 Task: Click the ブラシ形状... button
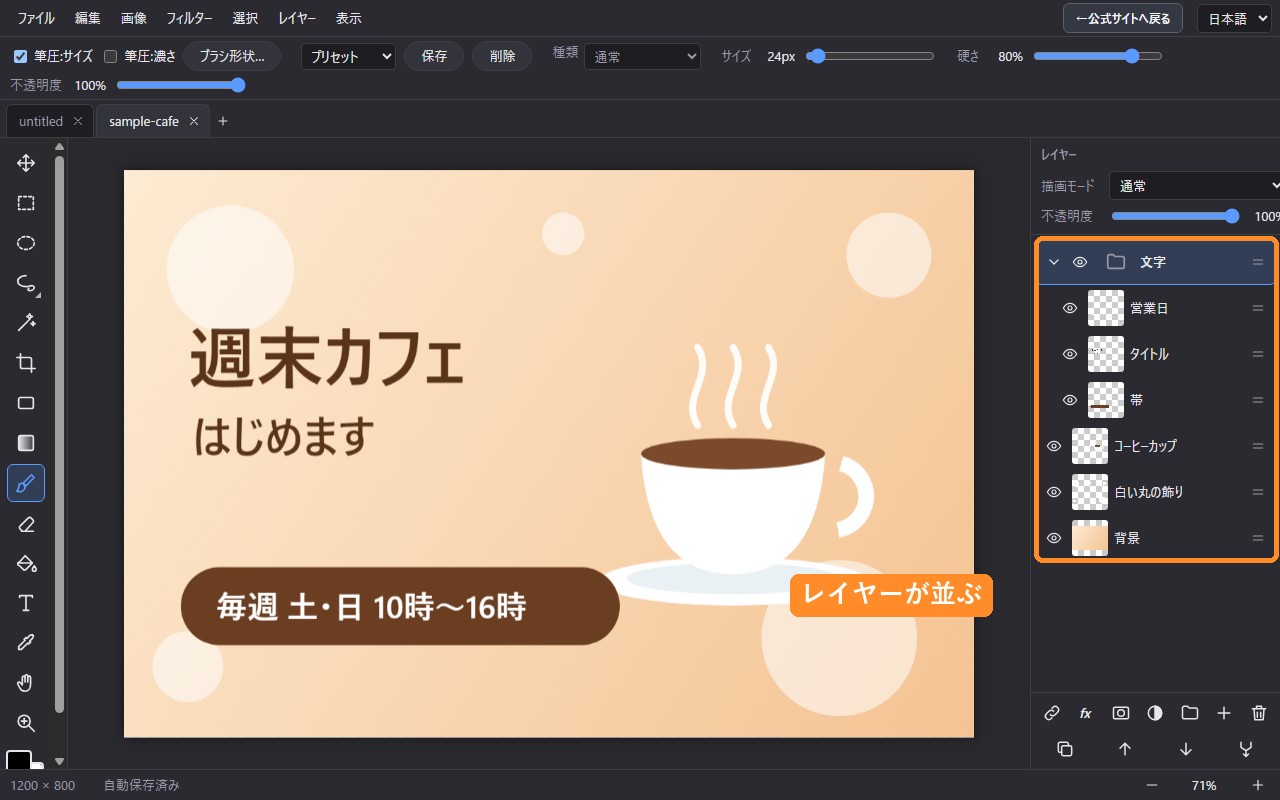click(x=232, y=56)
